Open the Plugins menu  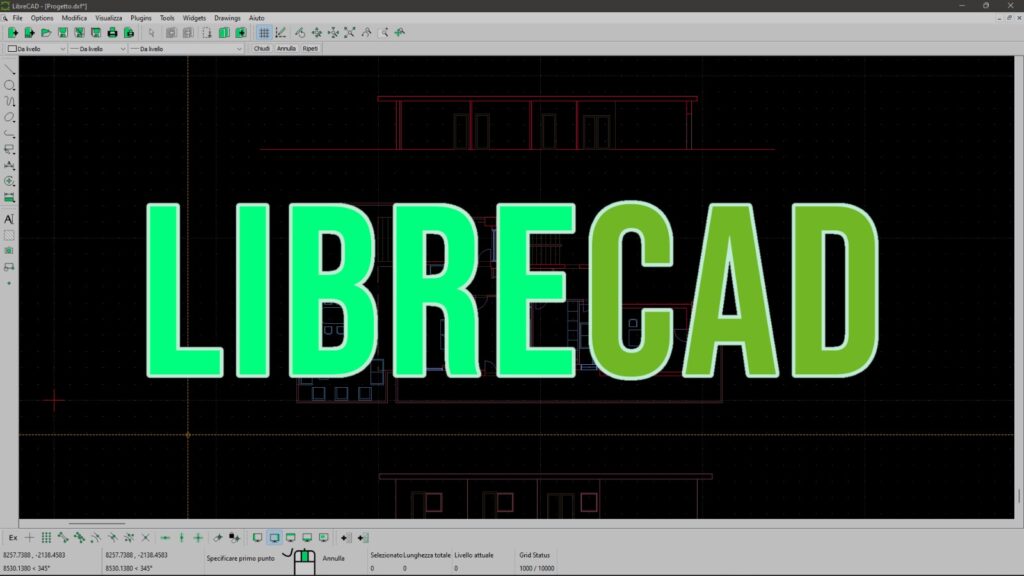pos(140,18)
